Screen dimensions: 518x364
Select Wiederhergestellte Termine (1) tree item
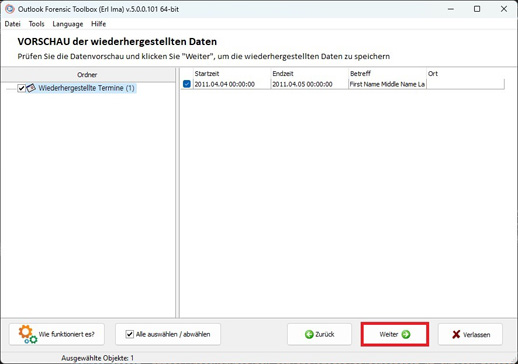pyautogui.click(x=86, y=88)
